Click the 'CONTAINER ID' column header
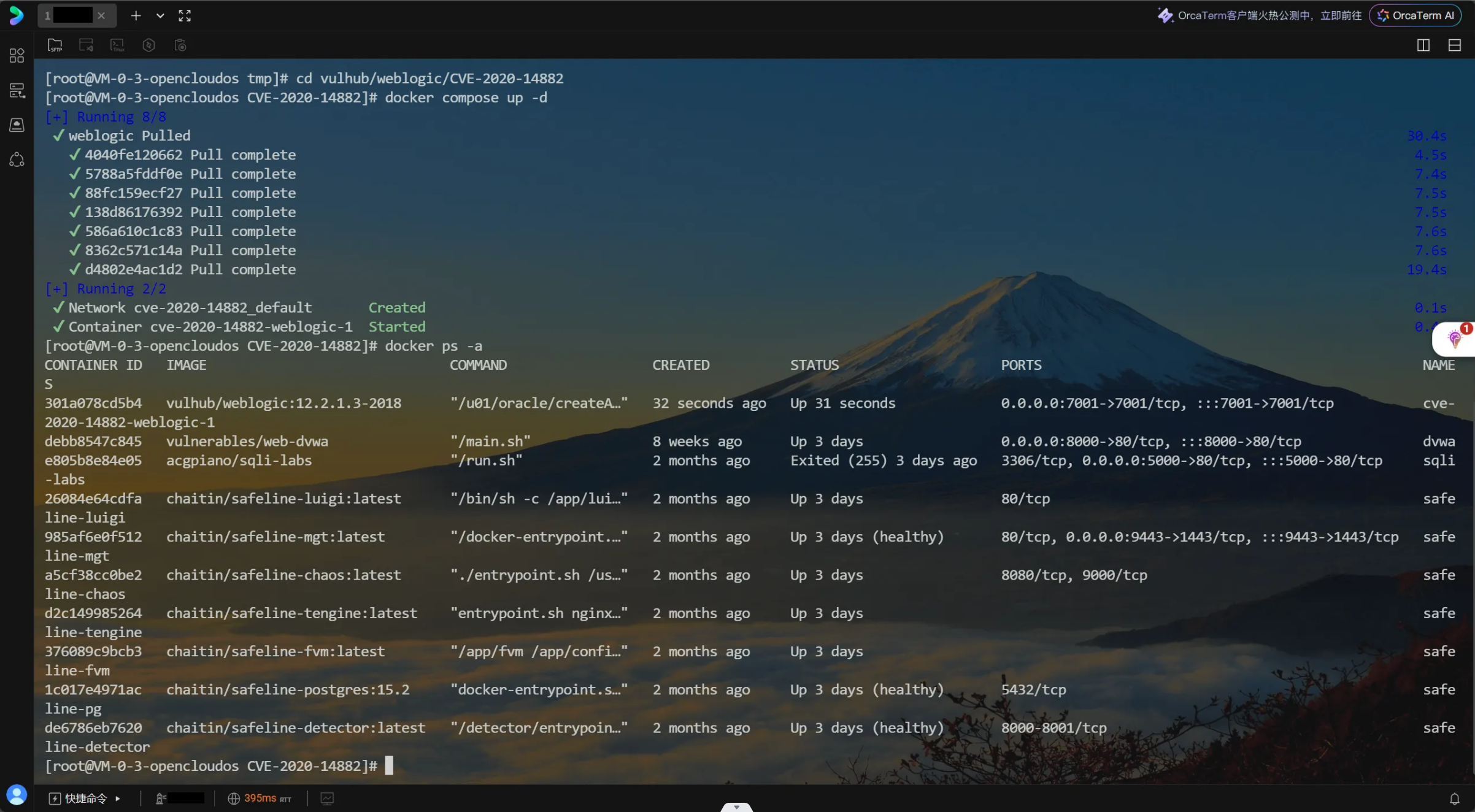Image resolution: width=1475 pixels, height=812 pixels. (x=93, y=365)
